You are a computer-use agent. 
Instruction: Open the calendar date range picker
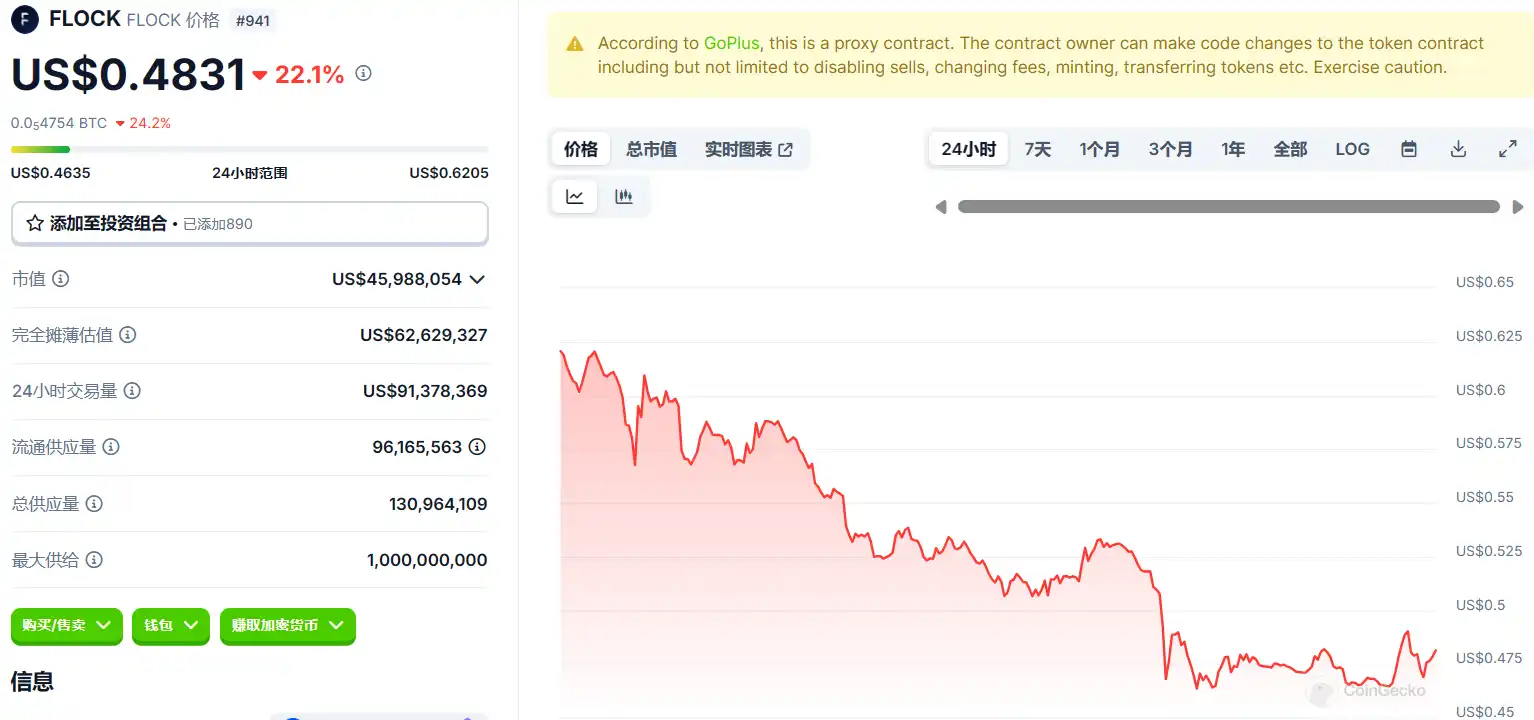pyautogui.click(x=1408, y=149)
